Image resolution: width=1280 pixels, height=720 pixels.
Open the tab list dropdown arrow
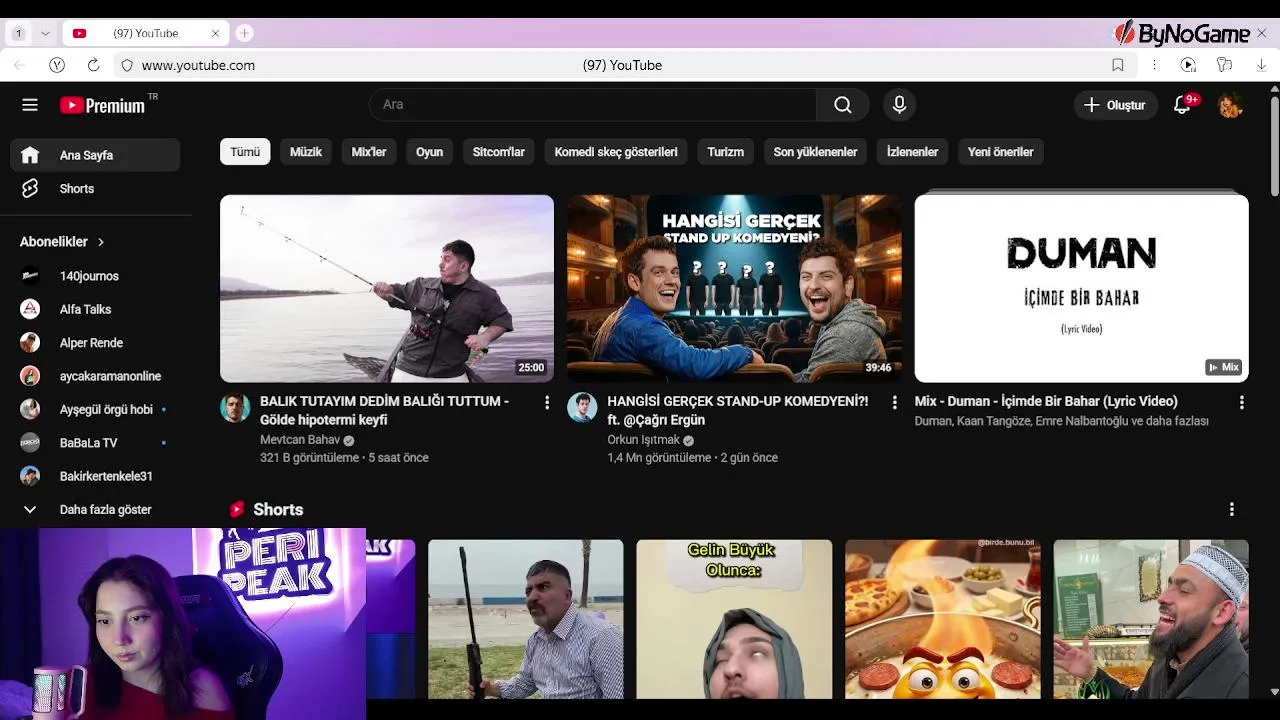point(45,33)
